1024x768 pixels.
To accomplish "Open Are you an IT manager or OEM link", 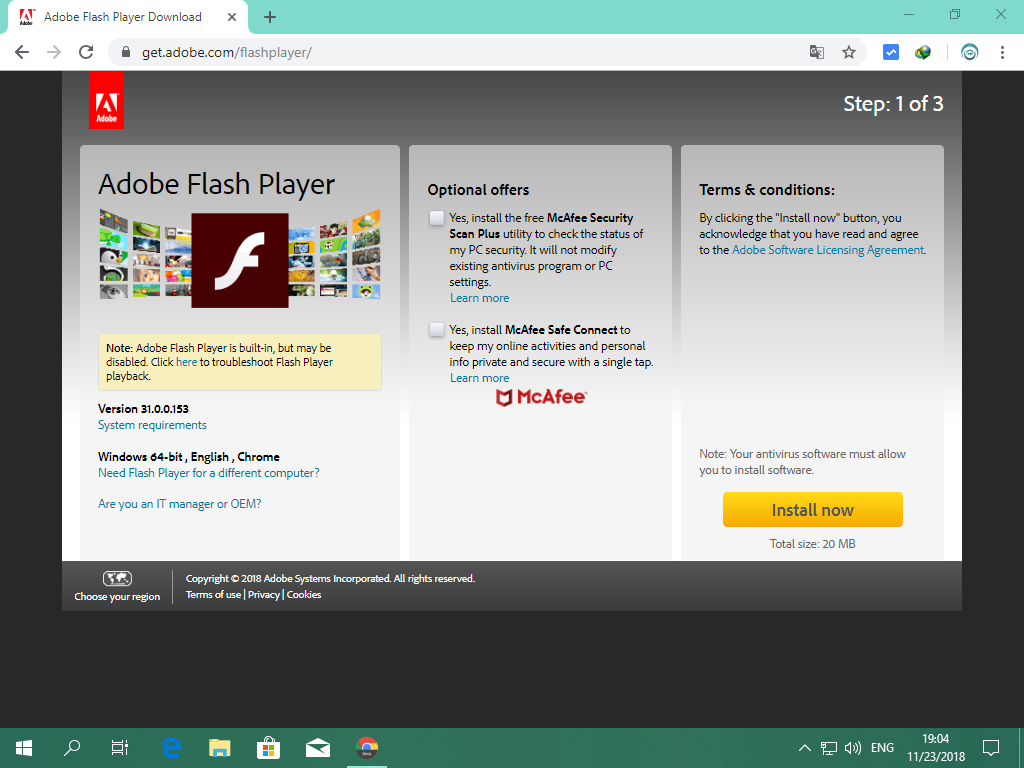I will 180,504.
